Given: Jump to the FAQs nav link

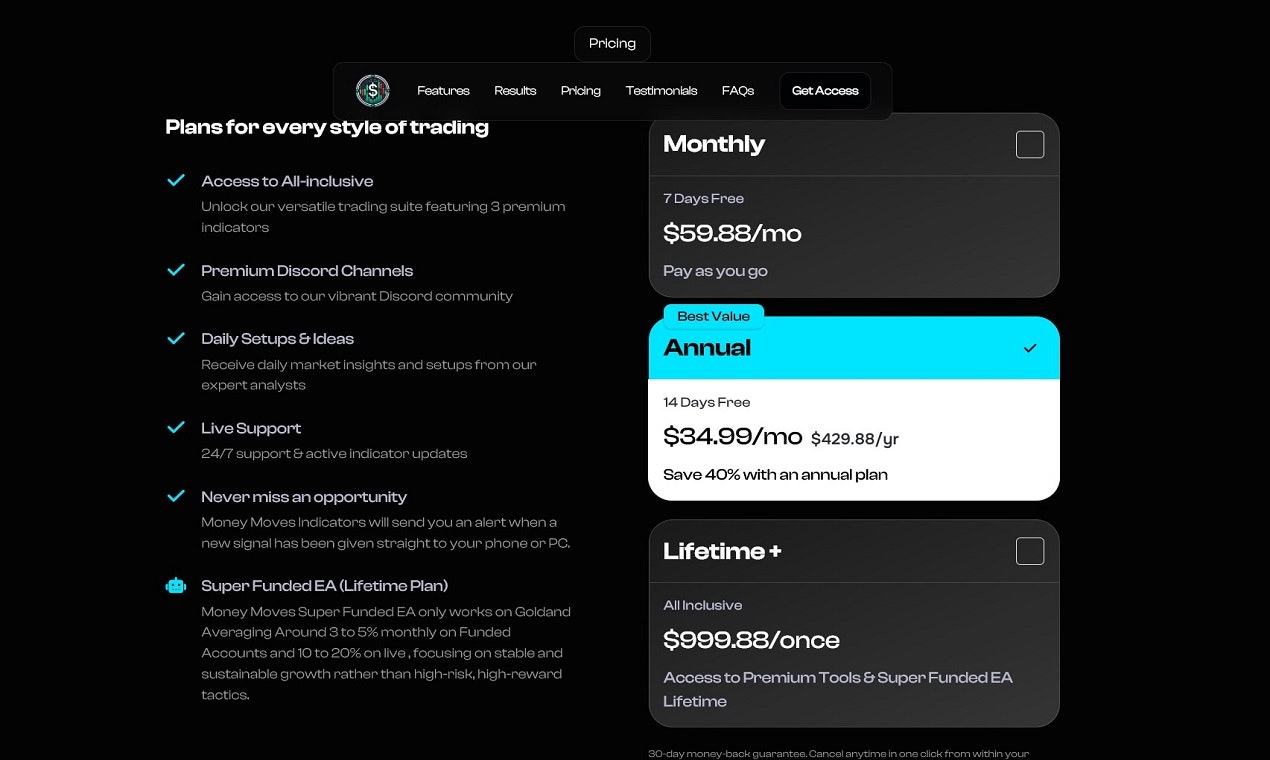Looking at the screenshot, I should tap(738, 91).
